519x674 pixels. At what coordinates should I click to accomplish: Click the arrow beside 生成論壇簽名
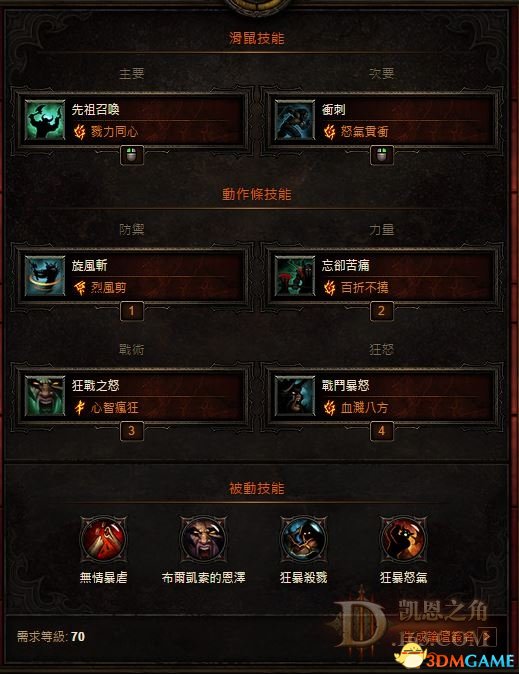coord(489,637)
